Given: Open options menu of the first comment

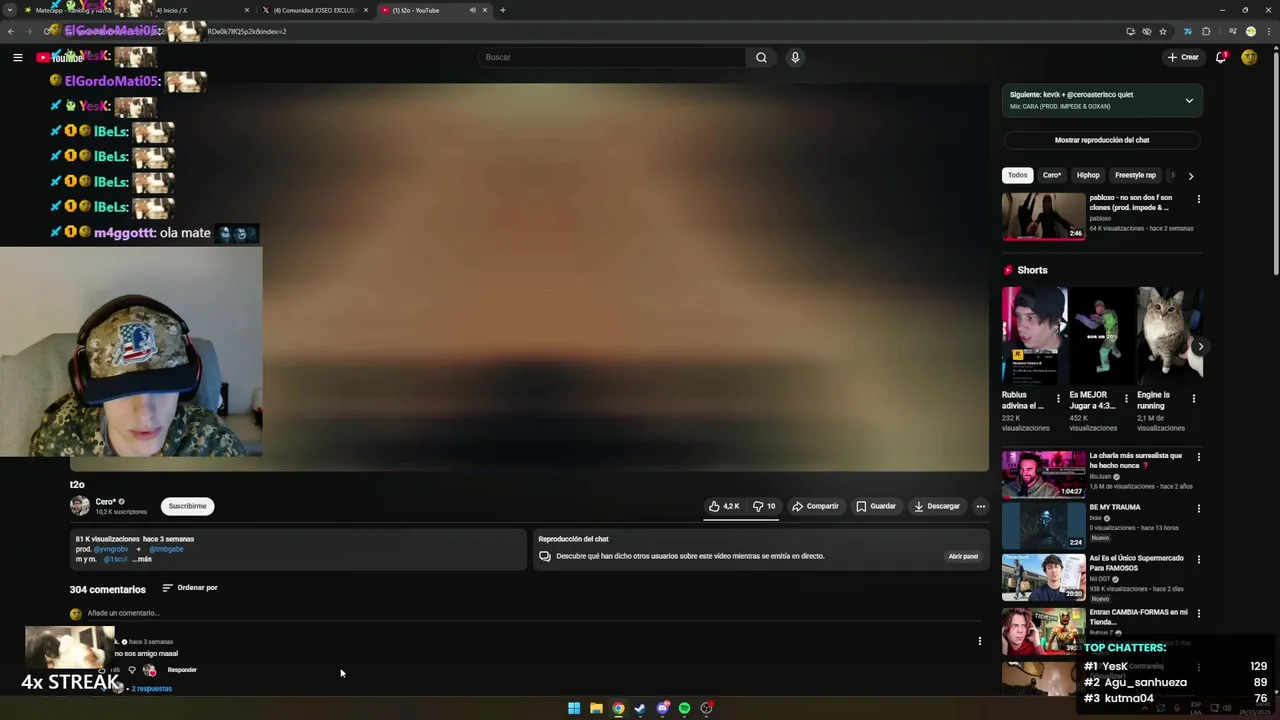Looking at the screenshot, I should tap(980, 641).
